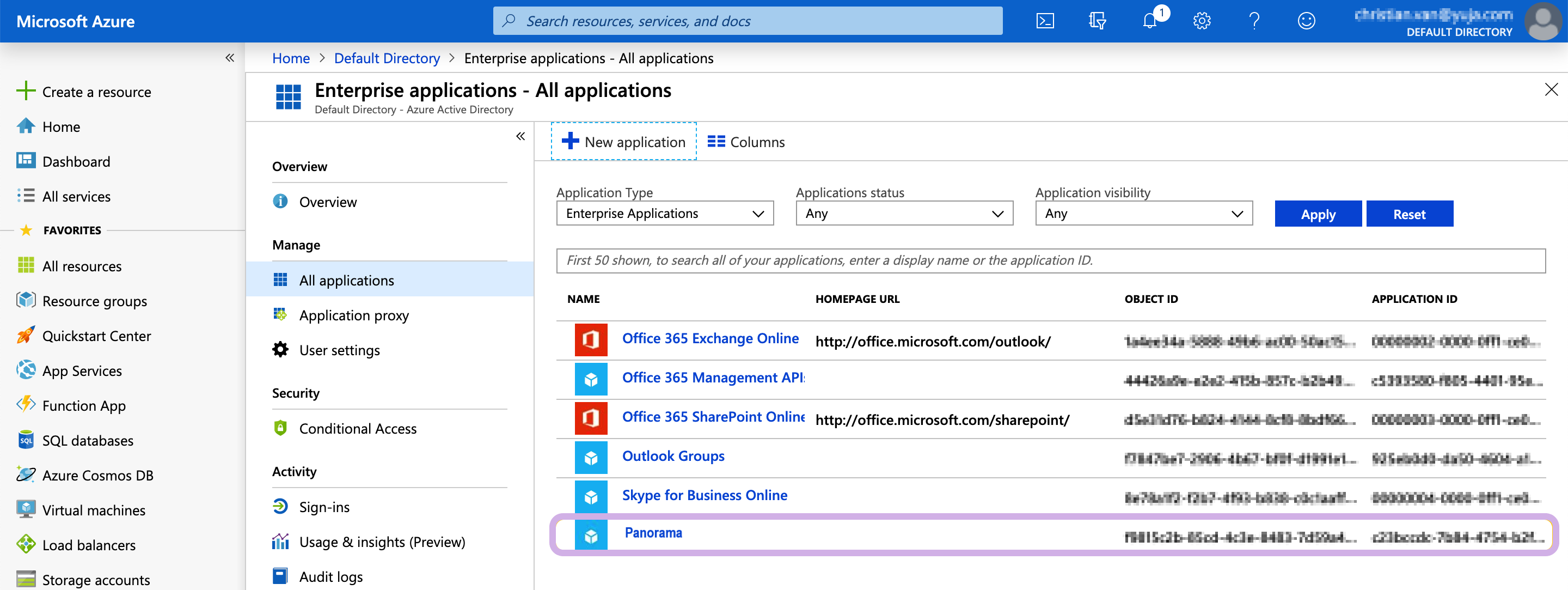Image resolution: width=1568 pixels, height=590 pixels.
Task: Go to Home in the breadcrumb
Action: pos(291,58)
